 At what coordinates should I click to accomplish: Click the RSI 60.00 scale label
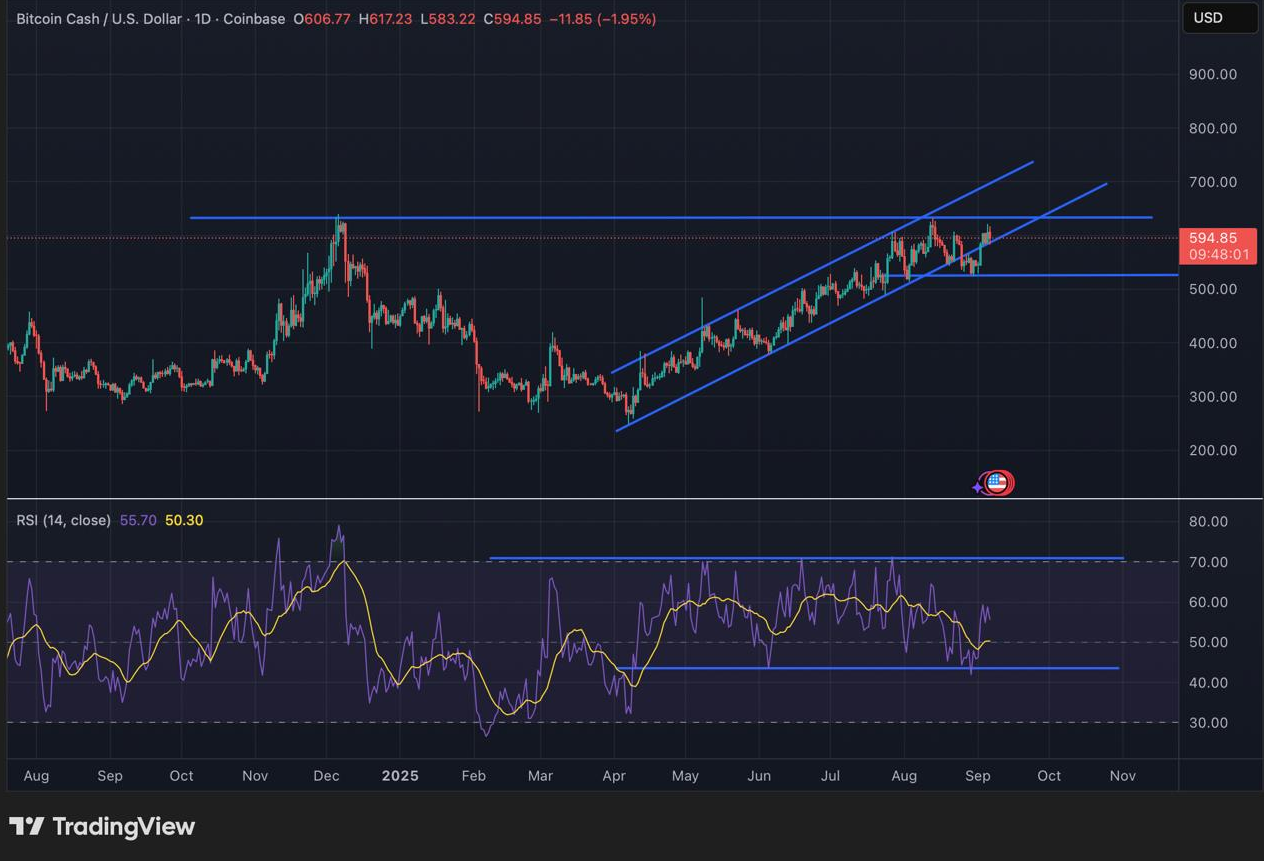(1208, 602)
